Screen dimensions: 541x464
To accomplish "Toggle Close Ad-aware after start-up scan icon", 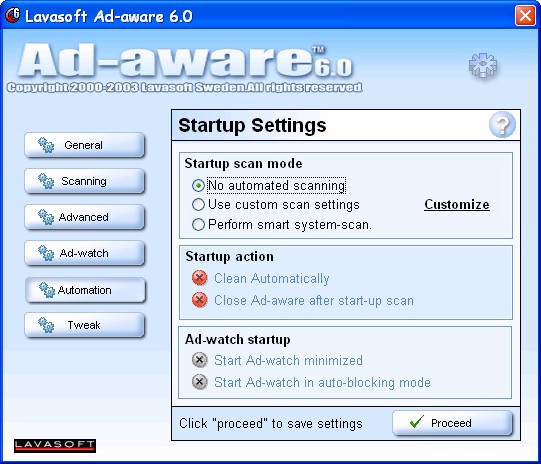I will pos(199,300).
